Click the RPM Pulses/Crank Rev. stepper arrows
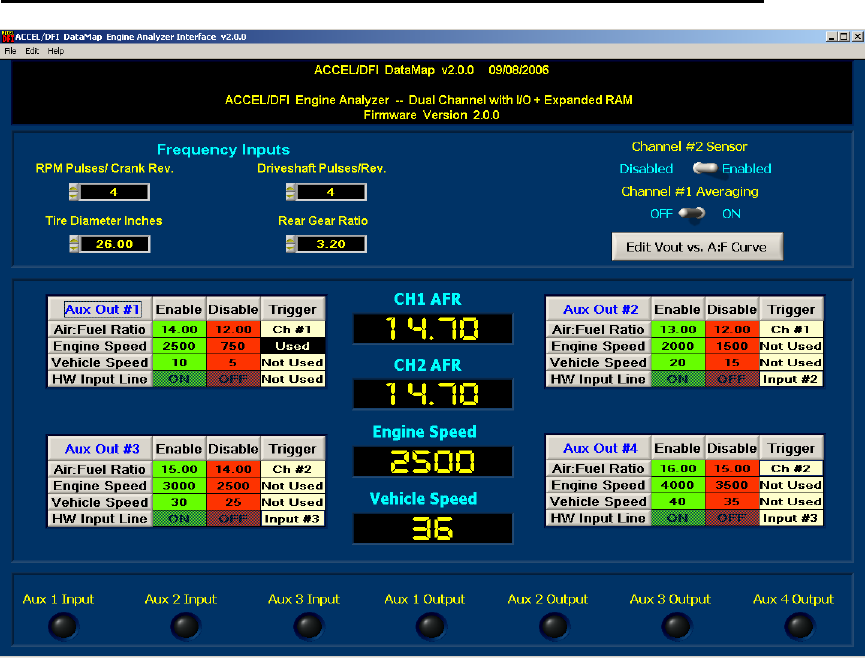 (73, 192)
